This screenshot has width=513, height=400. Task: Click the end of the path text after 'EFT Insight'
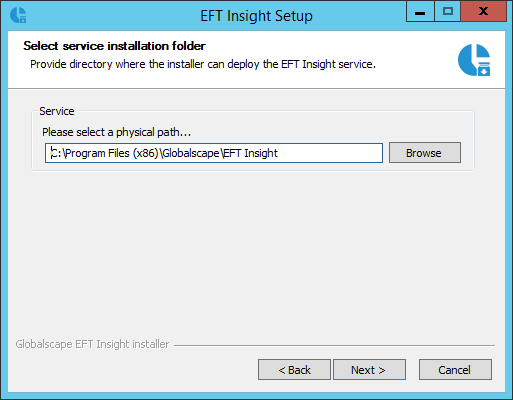(x=278, y=153)
